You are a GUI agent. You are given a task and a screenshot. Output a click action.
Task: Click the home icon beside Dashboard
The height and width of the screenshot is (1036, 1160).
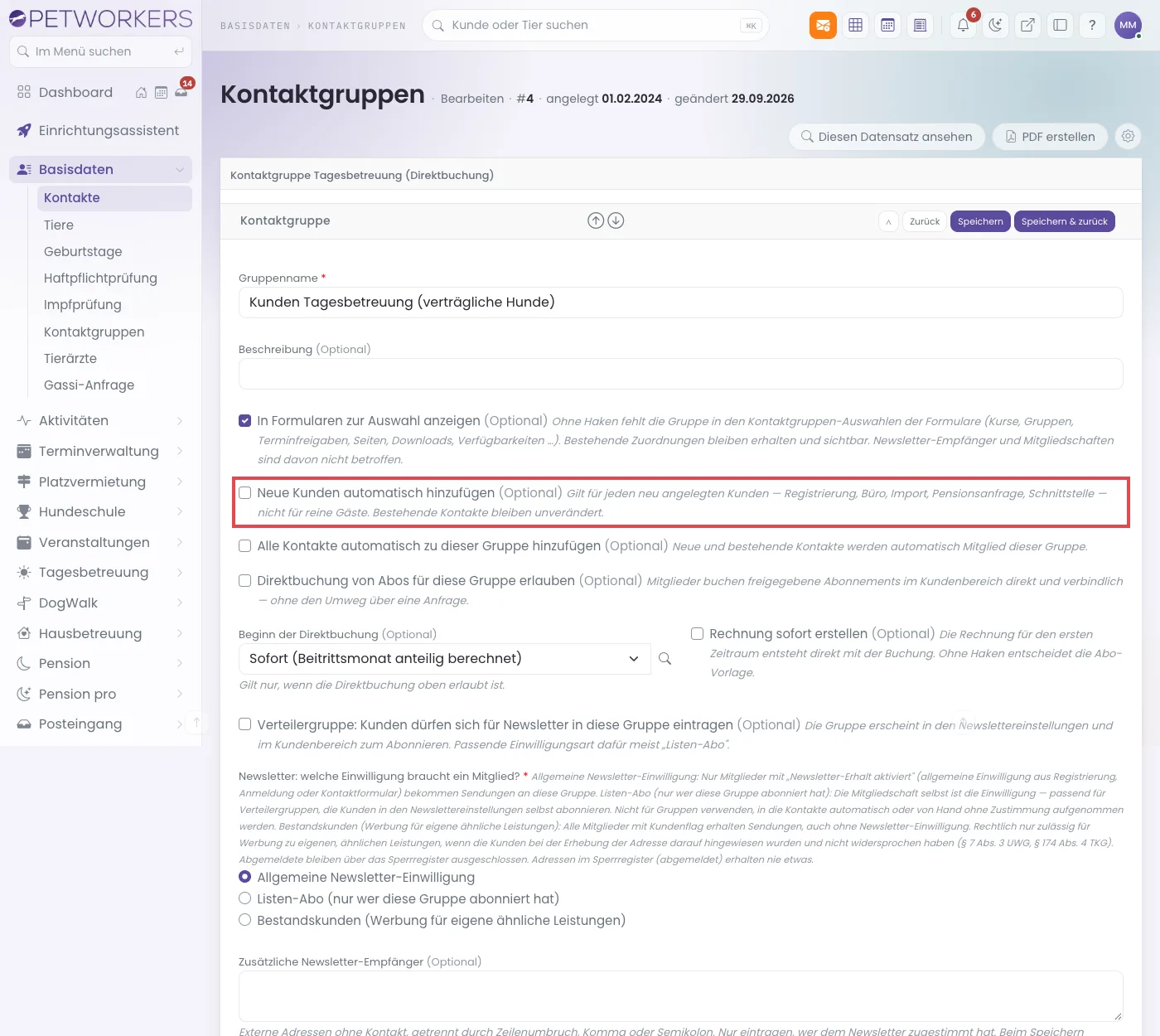pos(142,93)
